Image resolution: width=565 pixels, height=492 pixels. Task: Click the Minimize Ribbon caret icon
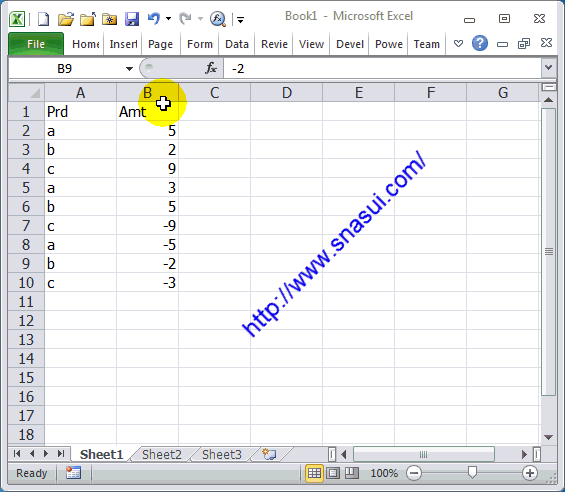coord(458,44)
